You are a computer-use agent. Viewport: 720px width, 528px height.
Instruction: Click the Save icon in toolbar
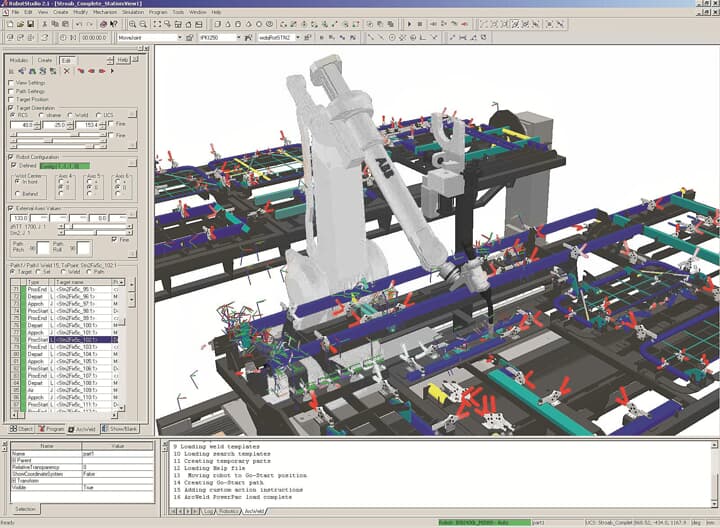(32, 23)
